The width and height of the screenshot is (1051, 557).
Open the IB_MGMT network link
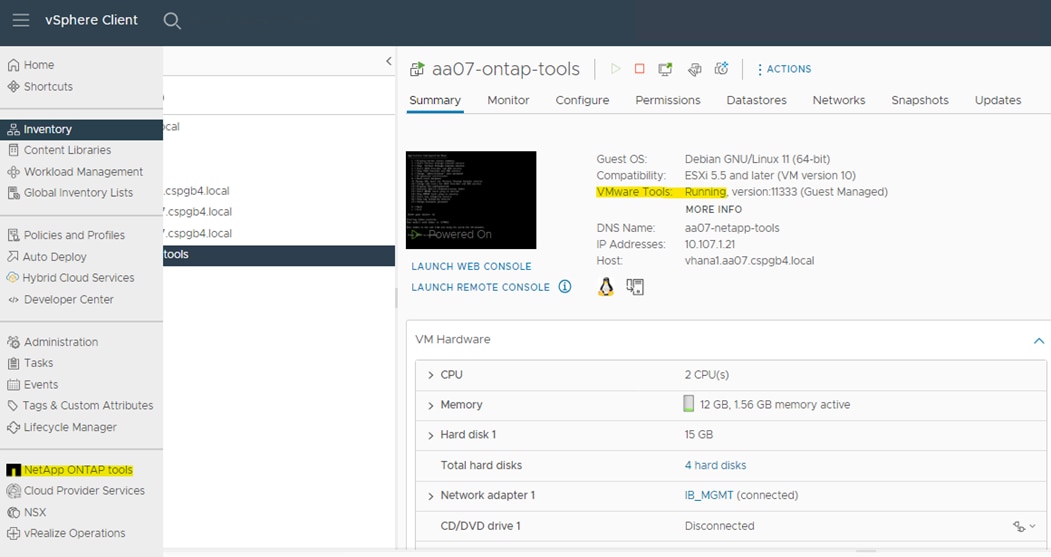tap(708, 495)
